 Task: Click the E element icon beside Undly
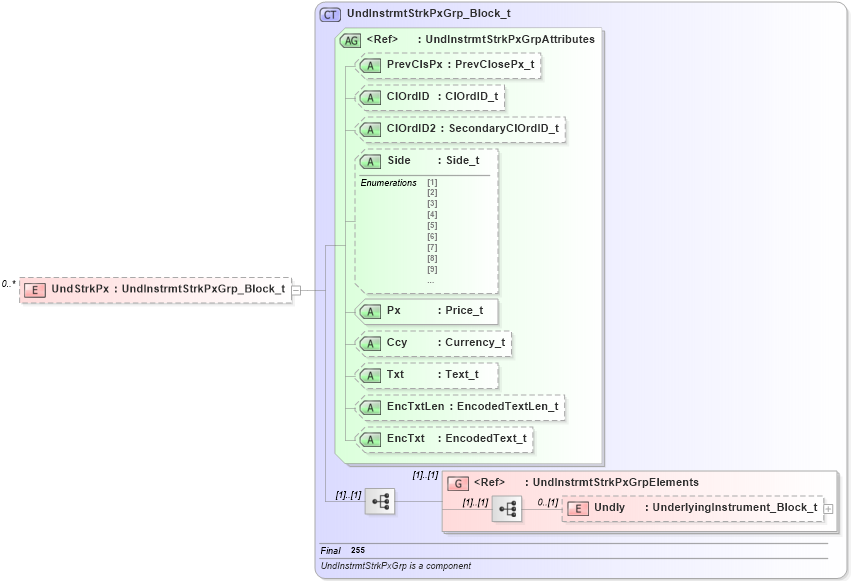coord(576,507)
